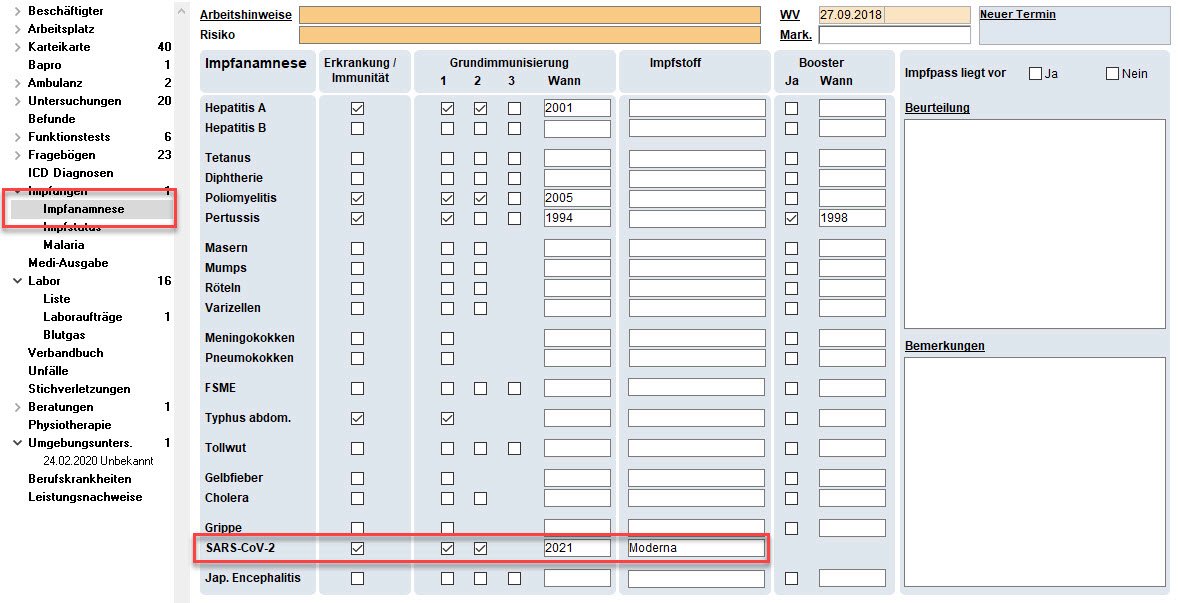
Task: Open the Verbandbuch entry
Action: click(x=65, y=353)
